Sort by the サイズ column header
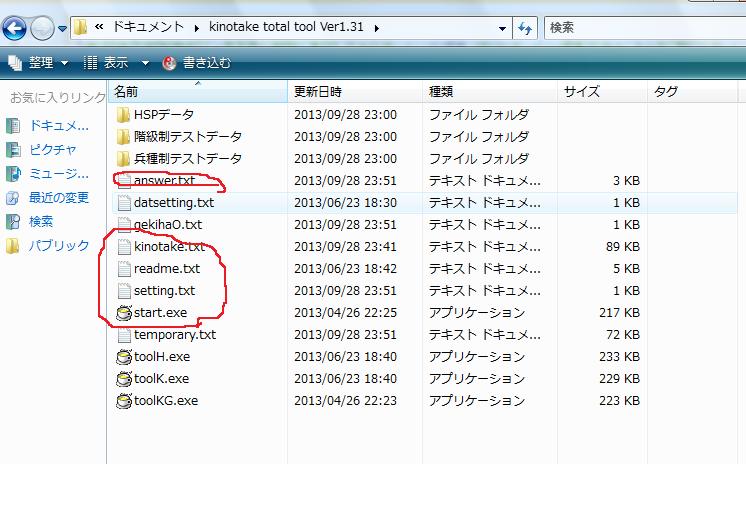746x512 pixels. point(602,91)
